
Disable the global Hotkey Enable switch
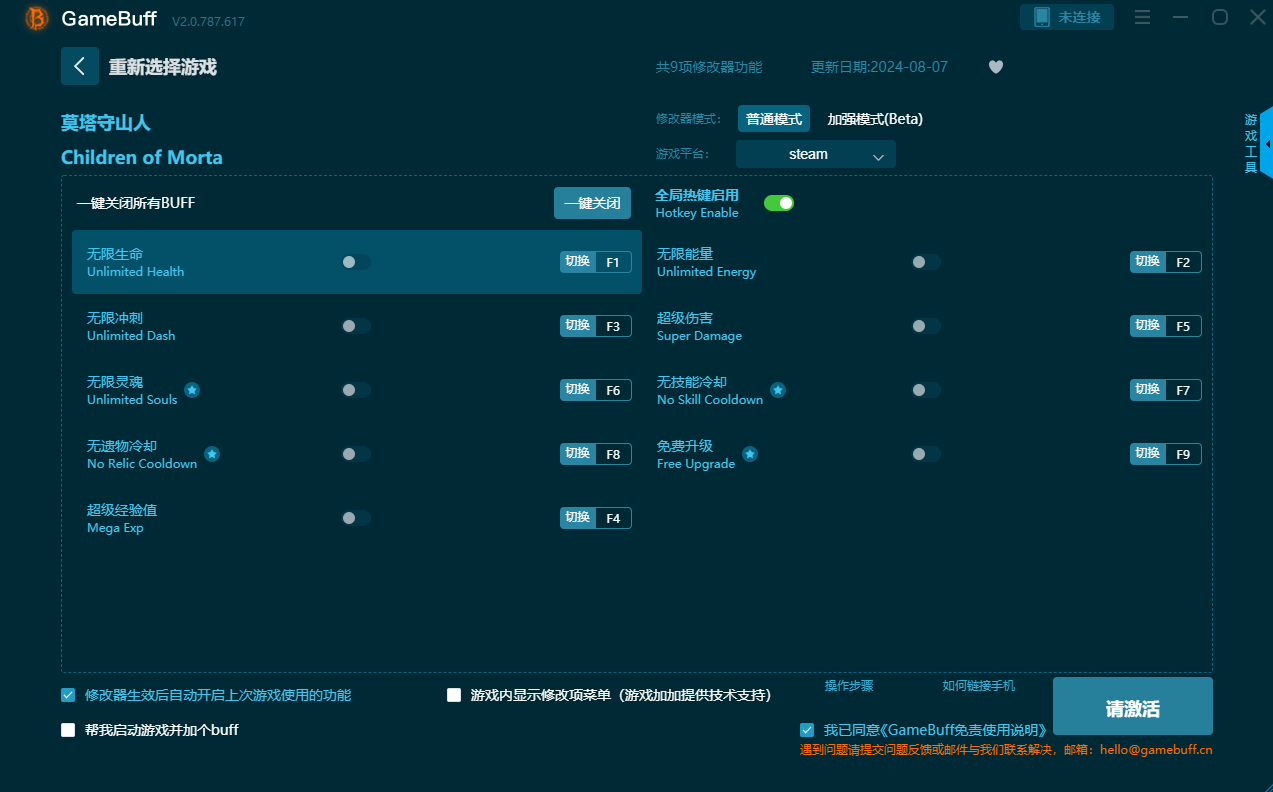pos(778,203)
